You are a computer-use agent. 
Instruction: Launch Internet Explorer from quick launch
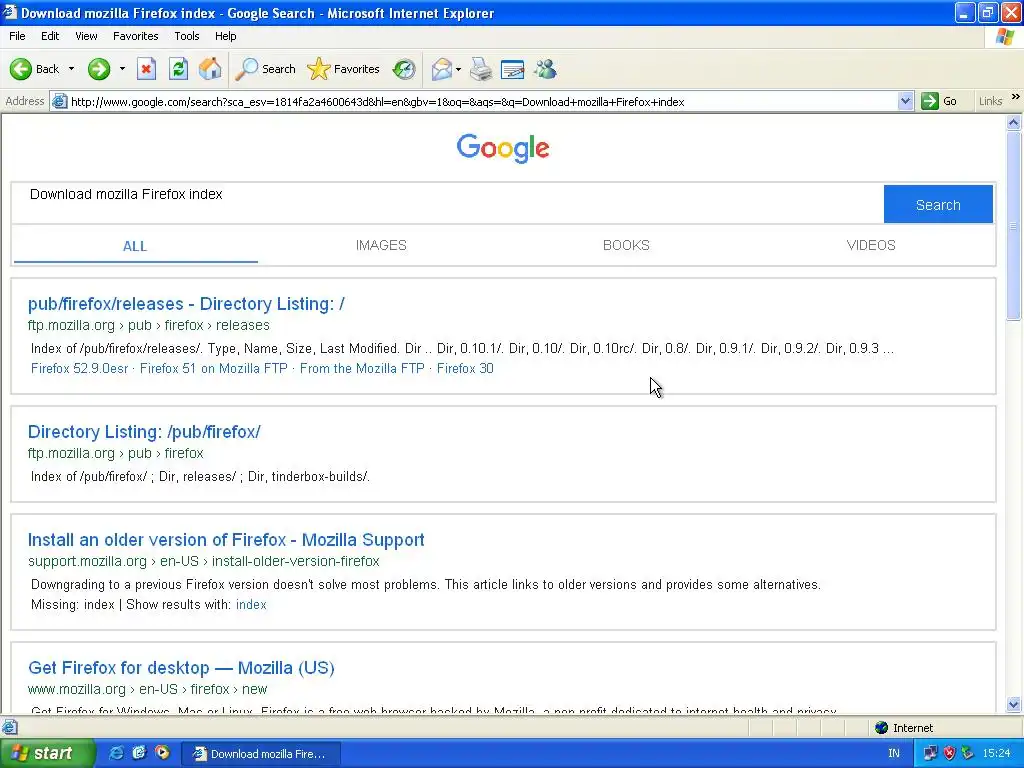[116, 753]
